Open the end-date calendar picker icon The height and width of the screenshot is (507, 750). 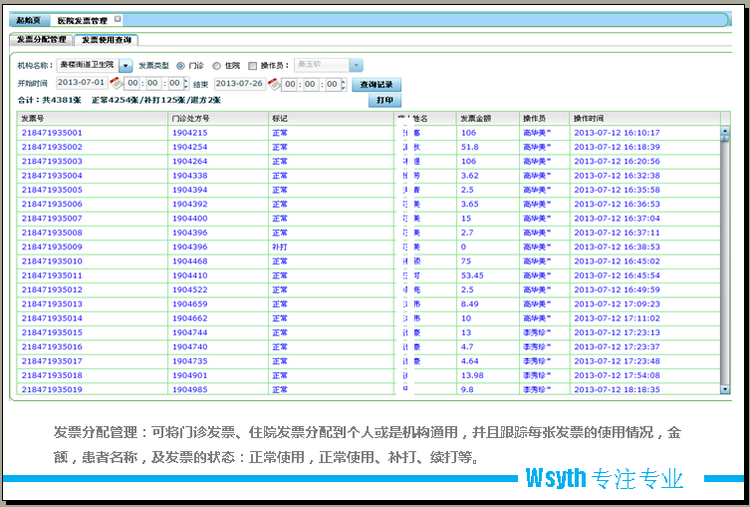pyautogui.click(x=274, y=84)
